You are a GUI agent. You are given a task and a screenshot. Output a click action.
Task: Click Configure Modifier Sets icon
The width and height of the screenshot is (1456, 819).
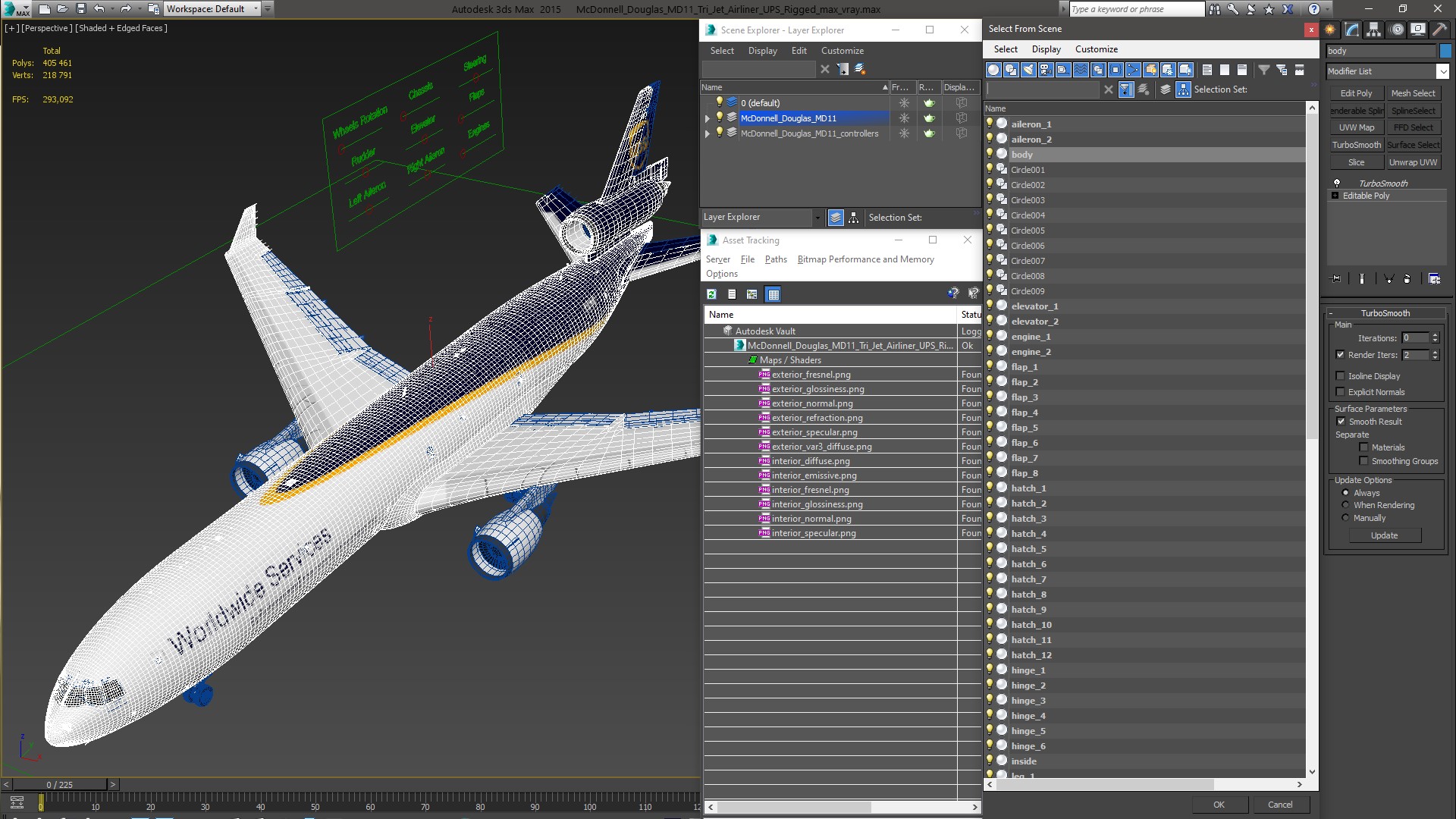click(x=1434, y=279)
